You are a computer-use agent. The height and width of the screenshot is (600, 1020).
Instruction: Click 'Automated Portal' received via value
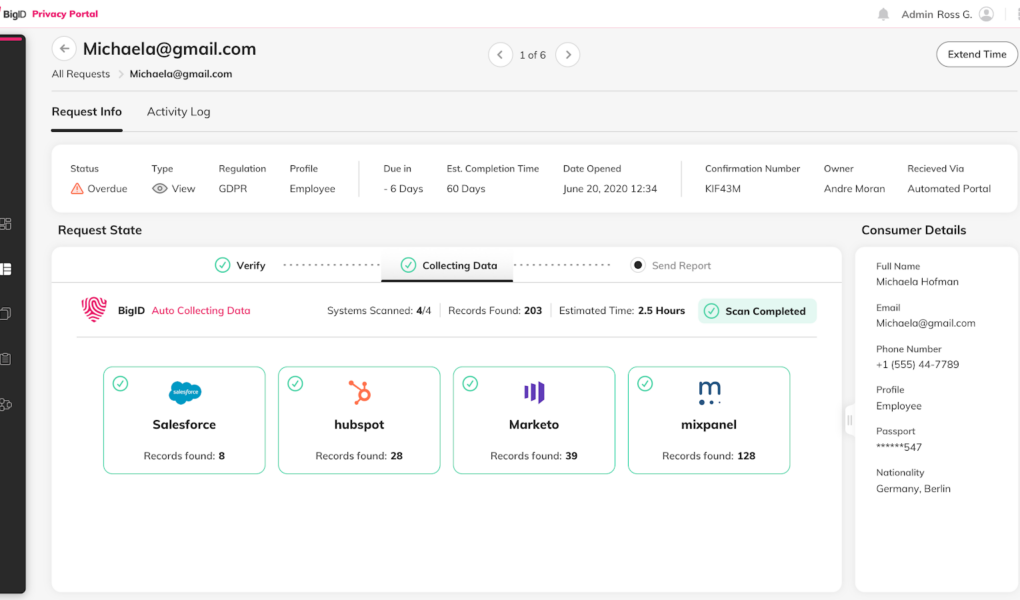pyautogui.click(x=949, y=189)
